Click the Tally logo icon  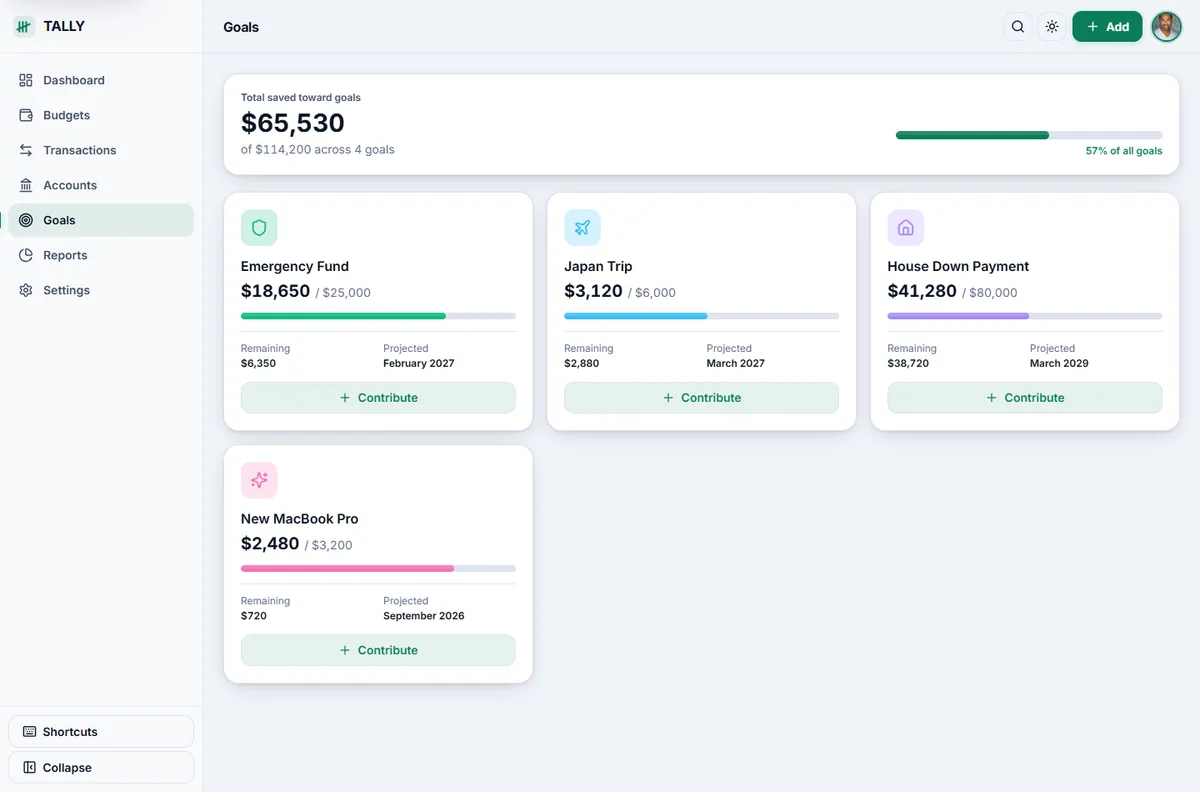24,27
